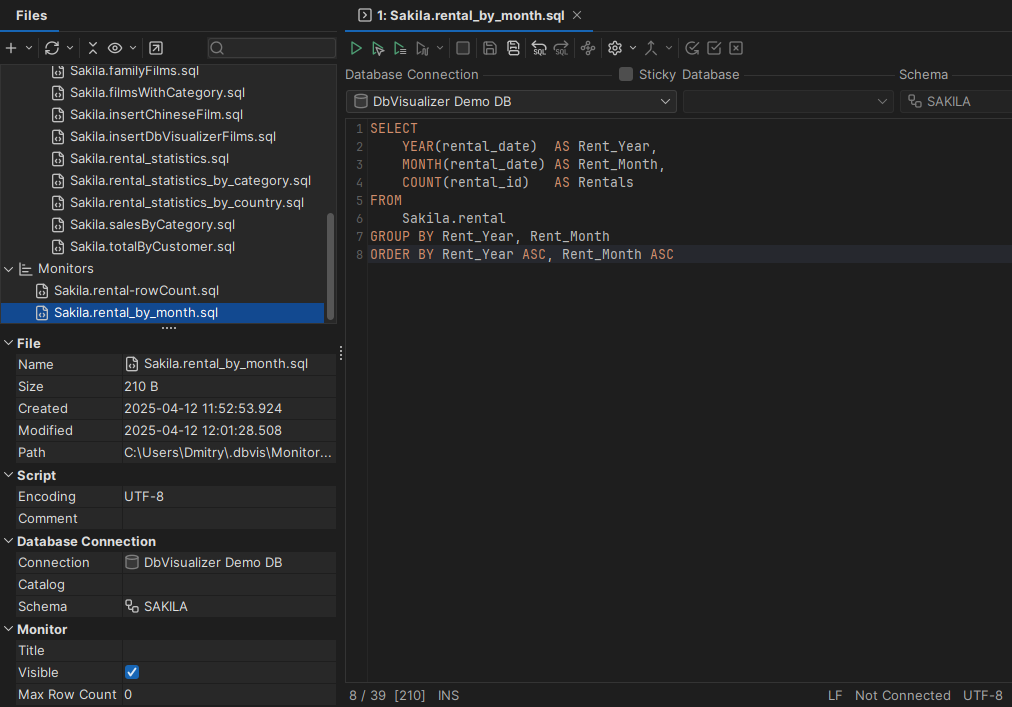Viewport: 1012px width, 707px height.
Task: Collapse the Database Connection properties section
Action: pos(8,540)
